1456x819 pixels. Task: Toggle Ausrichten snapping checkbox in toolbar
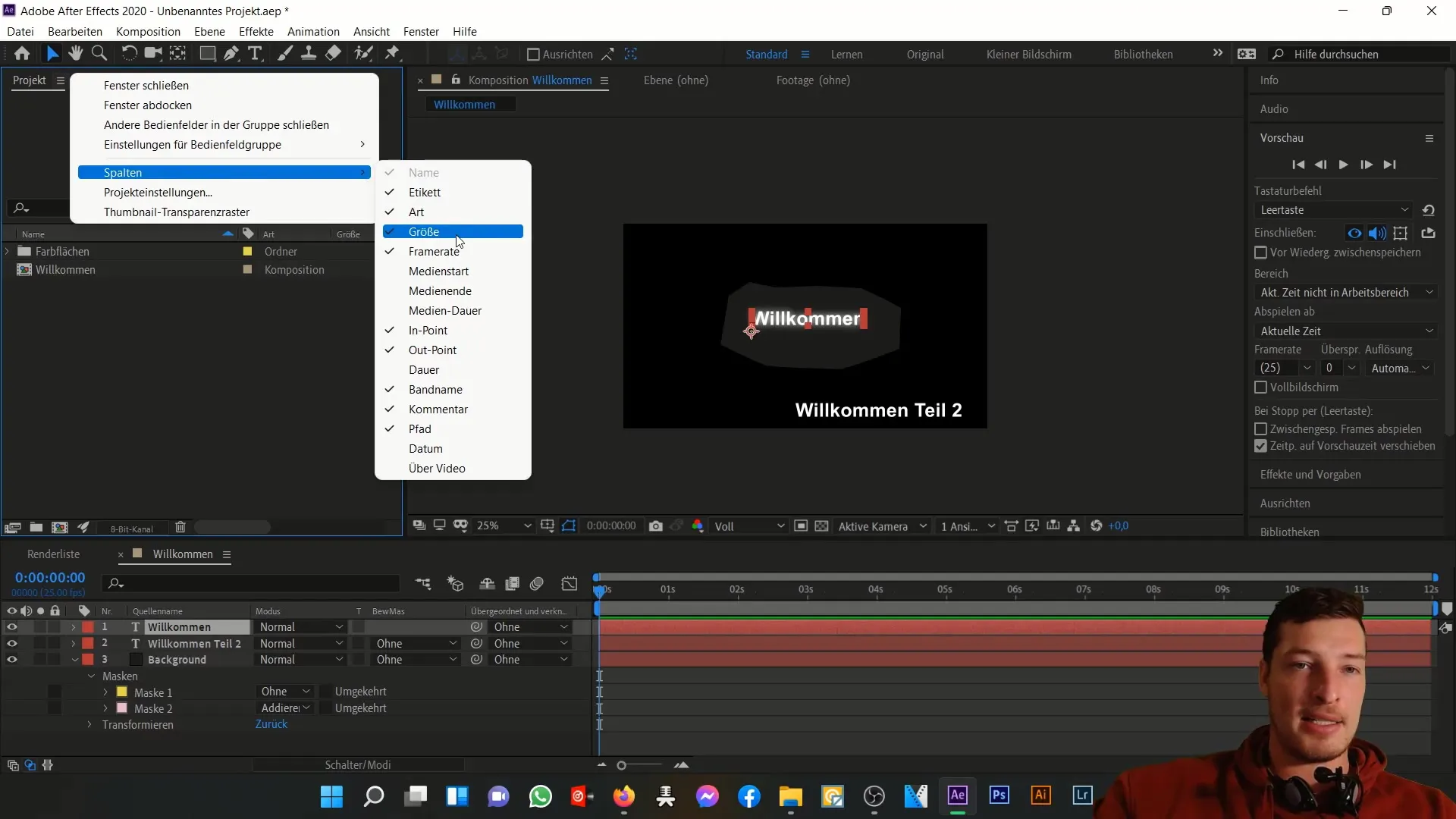tap(533, 55)
